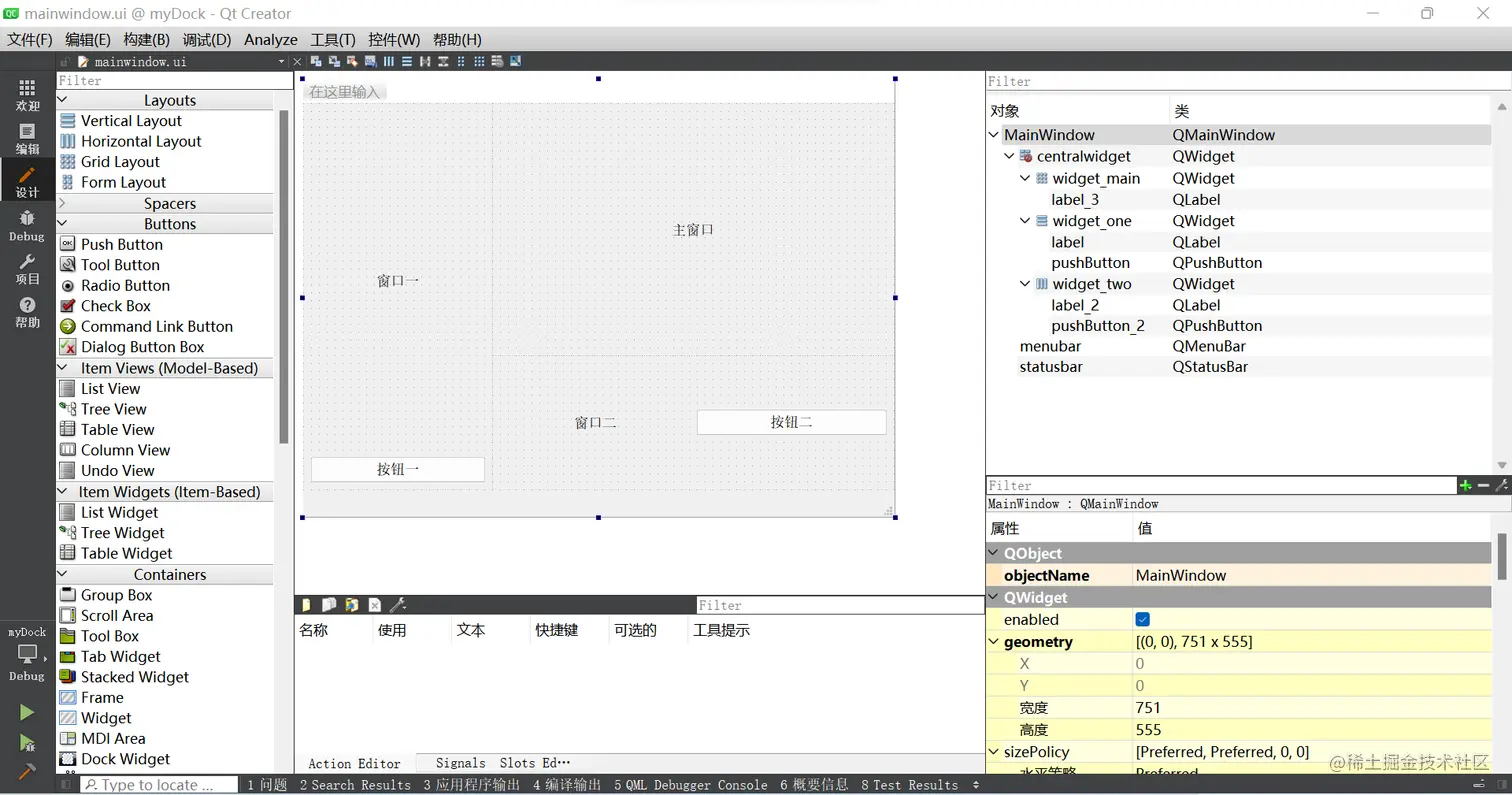
Task: Switch to the Signals Slots Editor tab
Action: pos(503,763)
